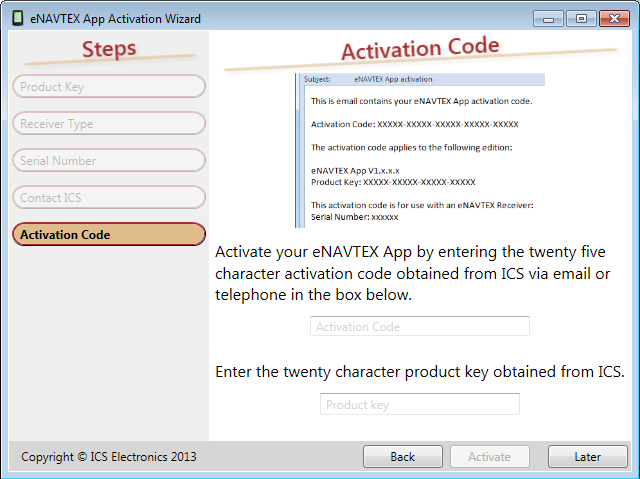Click the Activation Code input field
This screenshot has width=640, height=479.
tap(420, 326)
